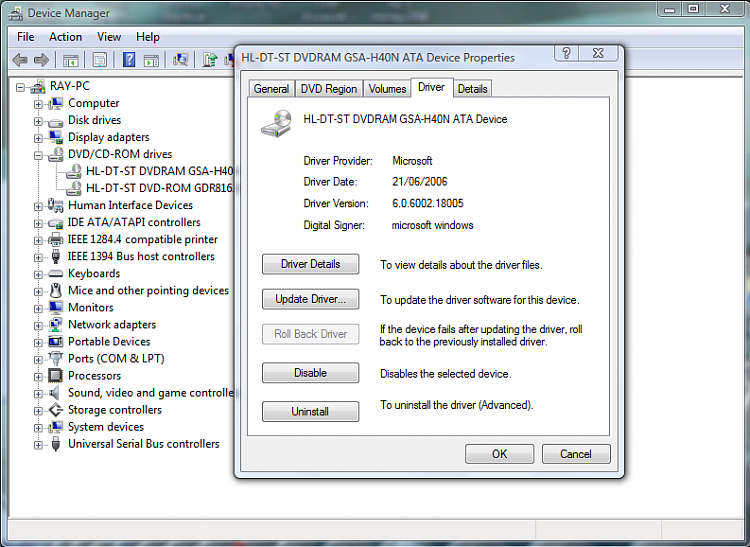Click the Sound, video and game controllers speaker icon

55,393
